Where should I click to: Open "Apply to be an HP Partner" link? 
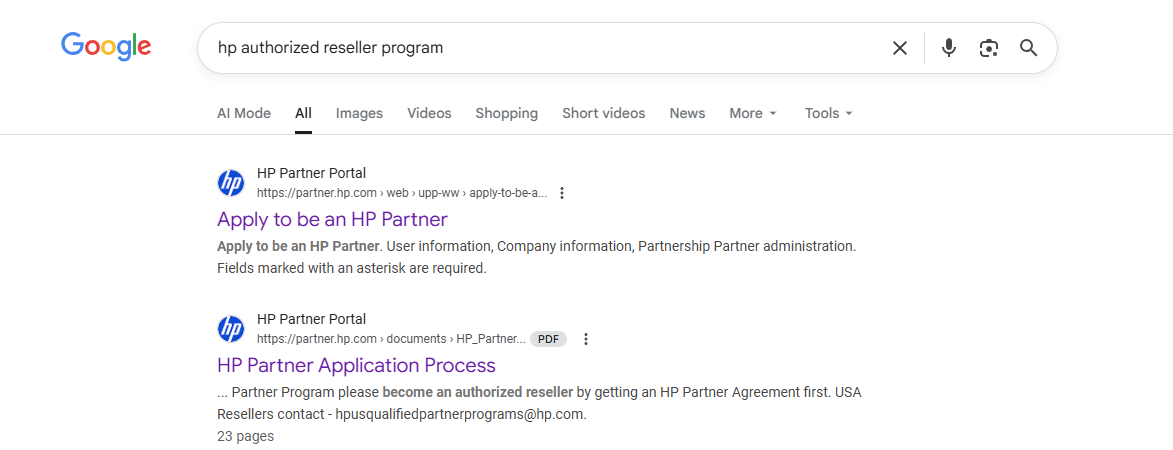click(x=332, y=219)
